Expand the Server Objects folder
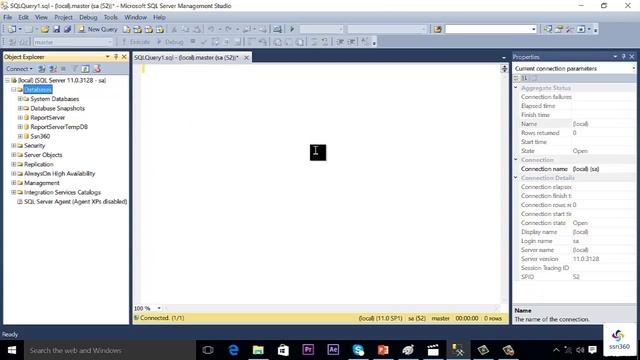The width and height of the screenshot is (640, 360). point(13,155)
